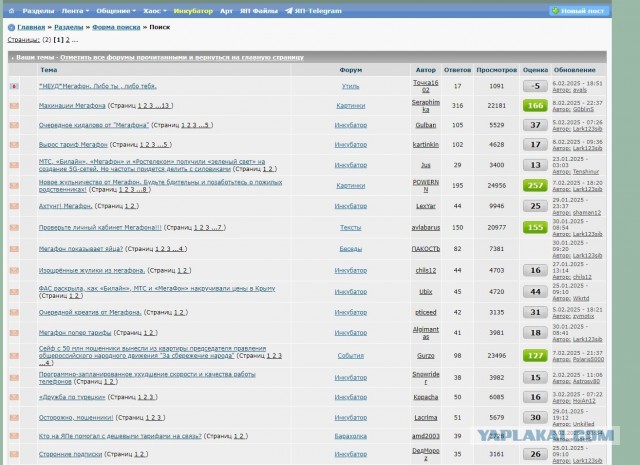This screenshot has width=640, height=465.
Task: Open the topic about 5G-сетей частоты
Action: coord(152,165)
